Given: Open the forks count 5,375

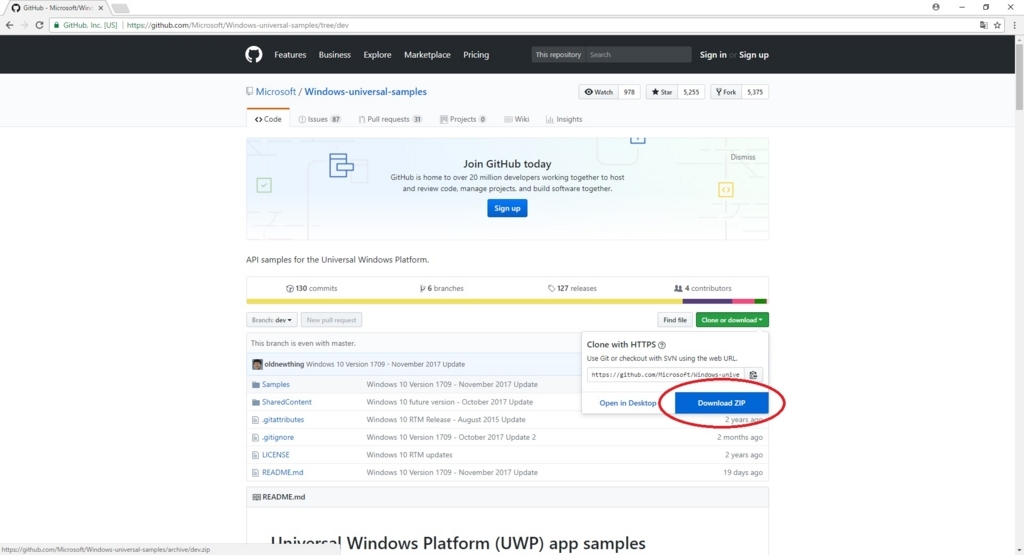Looking at the screenshot, I should coord(755,92).
